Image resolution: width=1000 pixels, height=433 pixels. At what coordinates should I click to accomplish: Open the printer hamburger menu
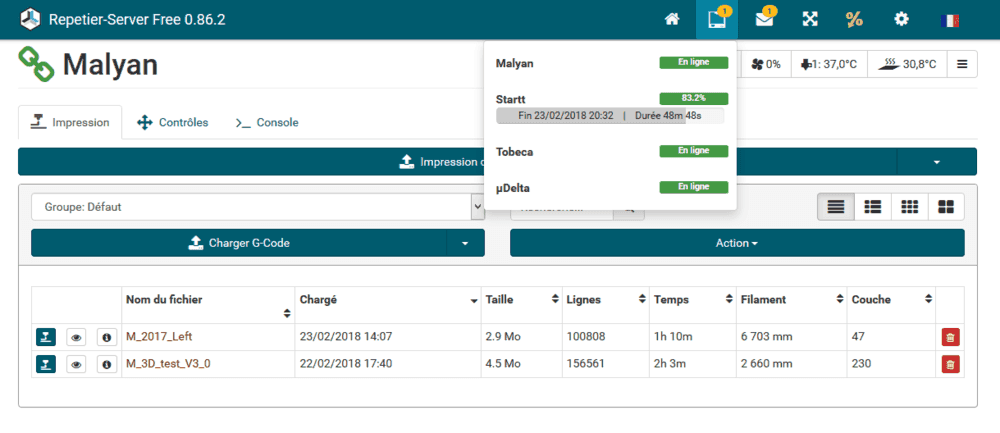click(x=962, y=64)
